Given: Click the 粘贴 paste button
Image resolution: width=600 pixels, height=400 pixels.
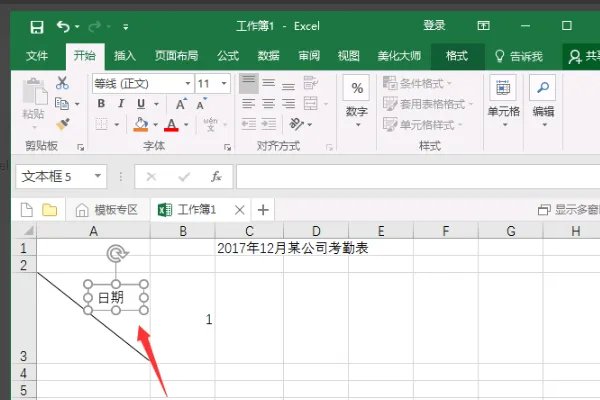Looking at the screenshot, I should (x=34, y=100).
